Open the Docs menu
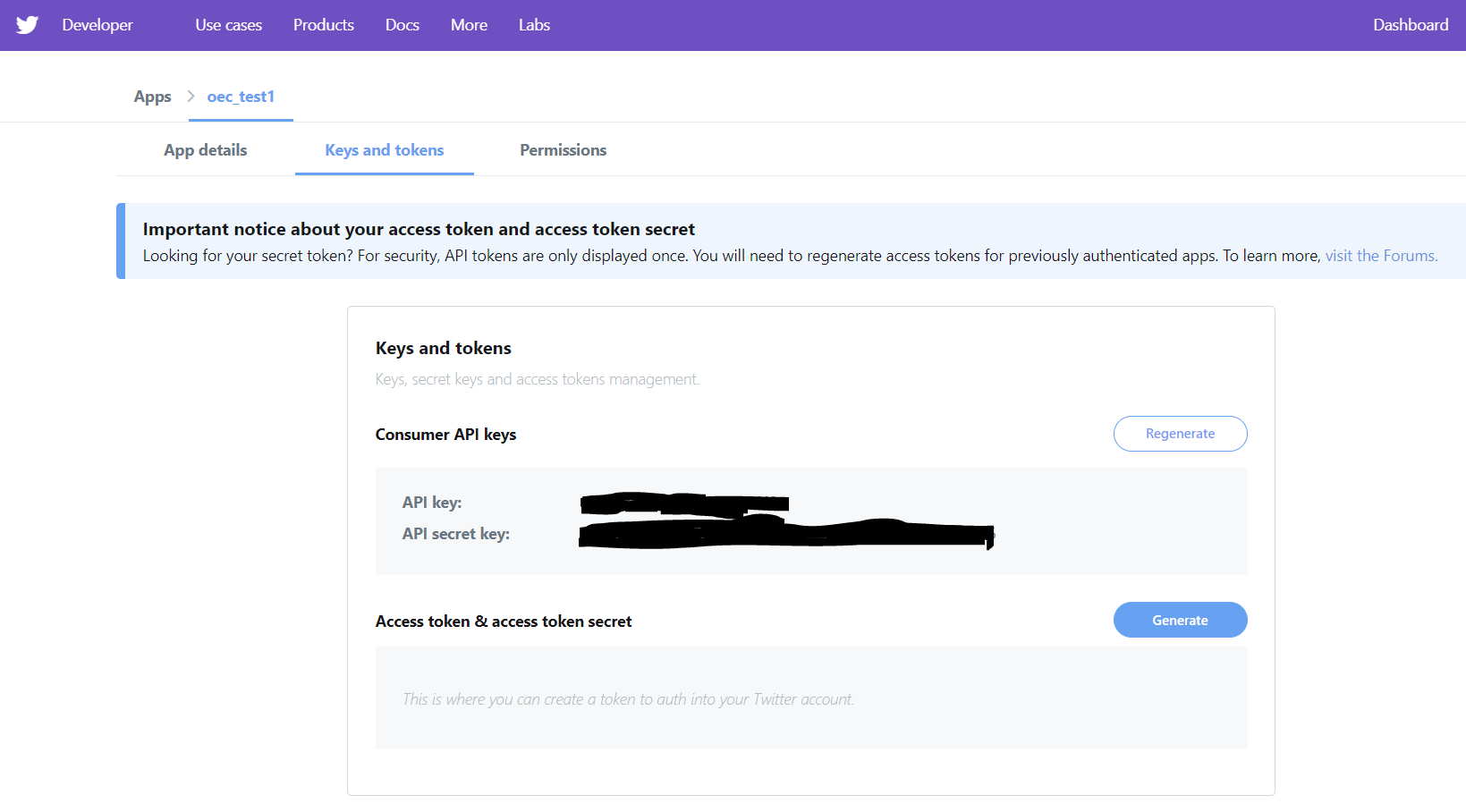The width and height of the screenshot is (1466, 812). coord(403,25)
